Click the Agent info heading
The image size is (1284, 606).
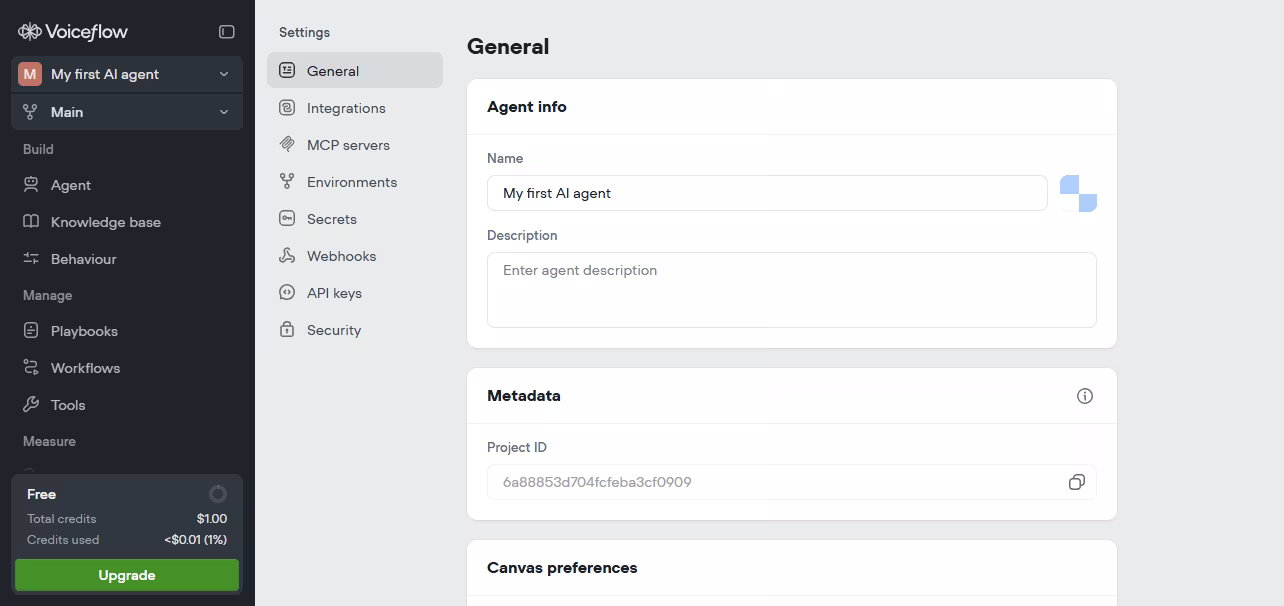tap(527, 107)
